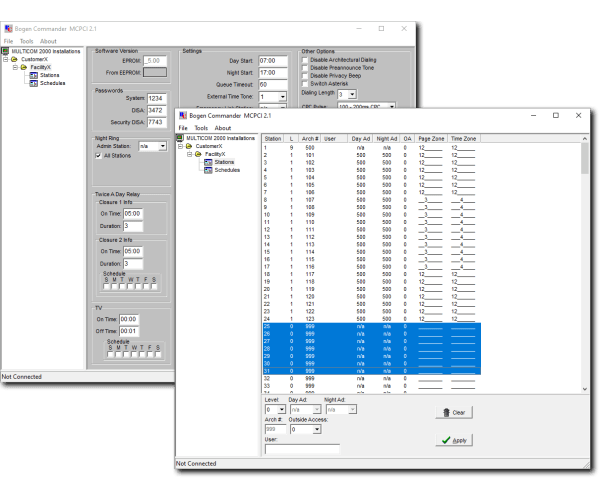This screenshot has height=500, width=600.
Task: Click the Apply button
Action: tap(454, 440)
